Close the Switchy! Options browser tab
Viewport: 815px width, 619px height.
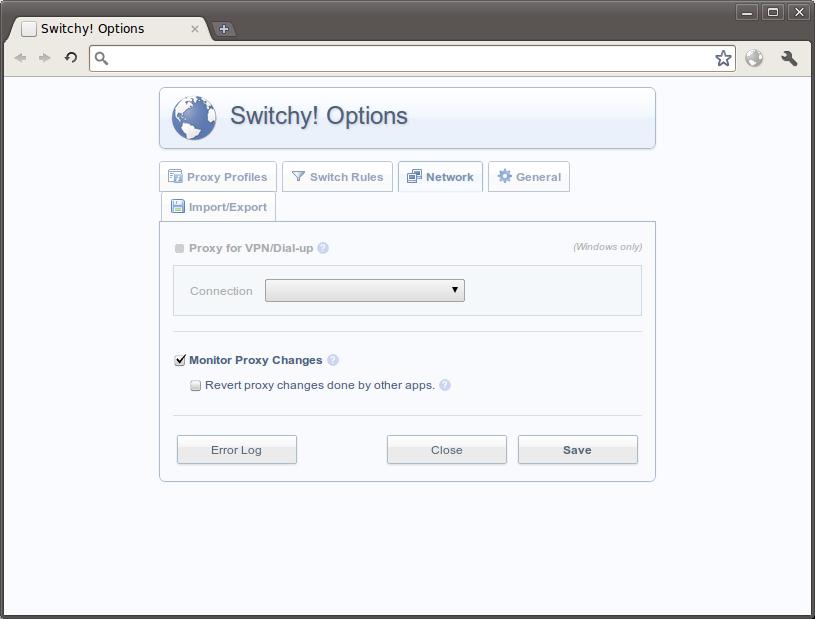(195, 29)
